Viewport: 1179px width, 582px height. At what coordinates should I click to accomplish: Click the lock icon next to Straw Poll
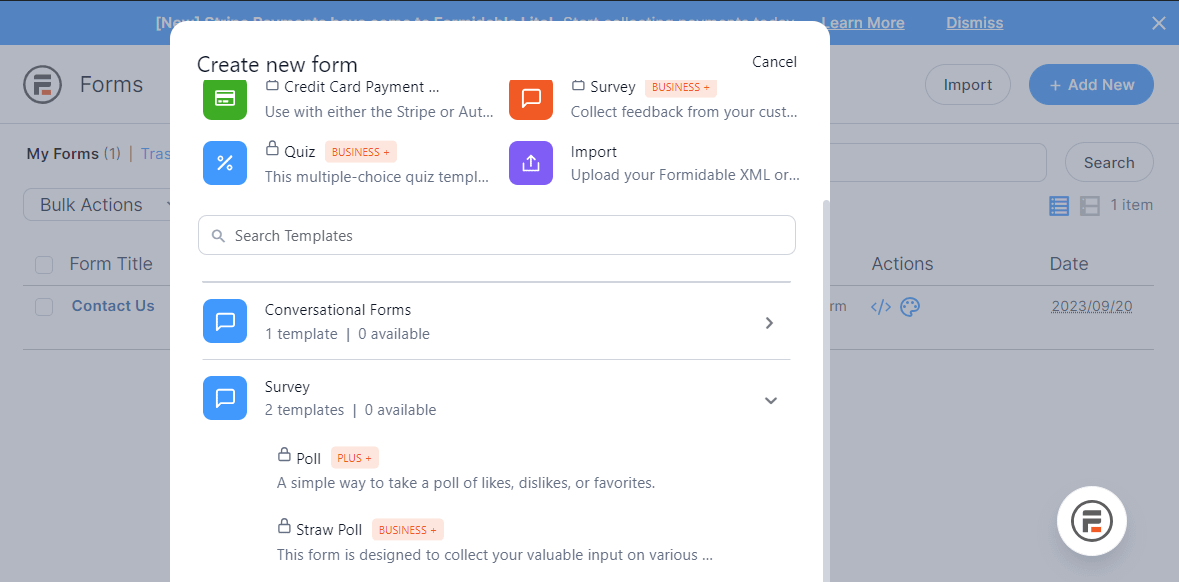click(x=284, y=526)
